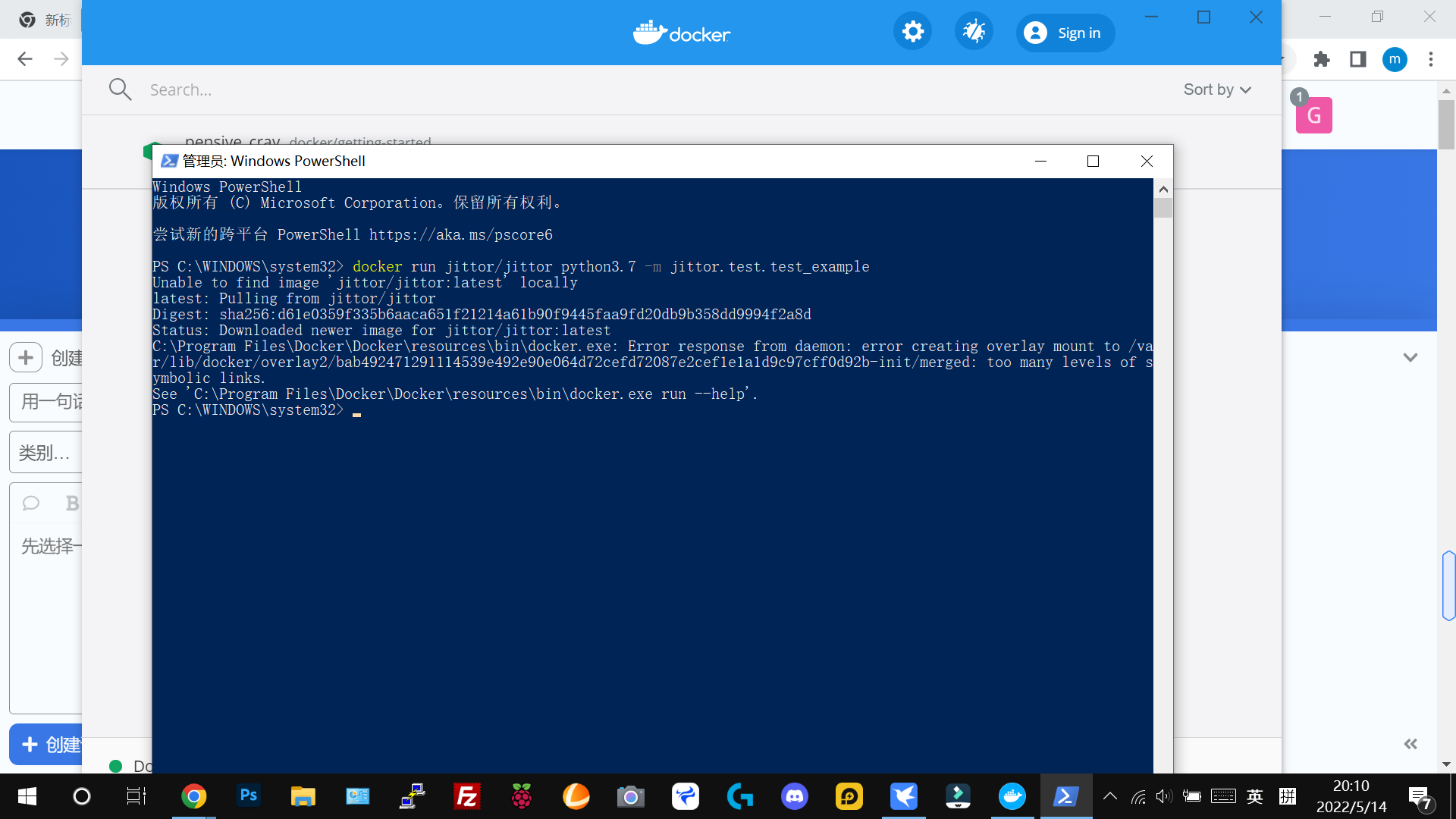Show hidden system tray icons
This screenshot has height=819, width=1456.
(1110, 796)
